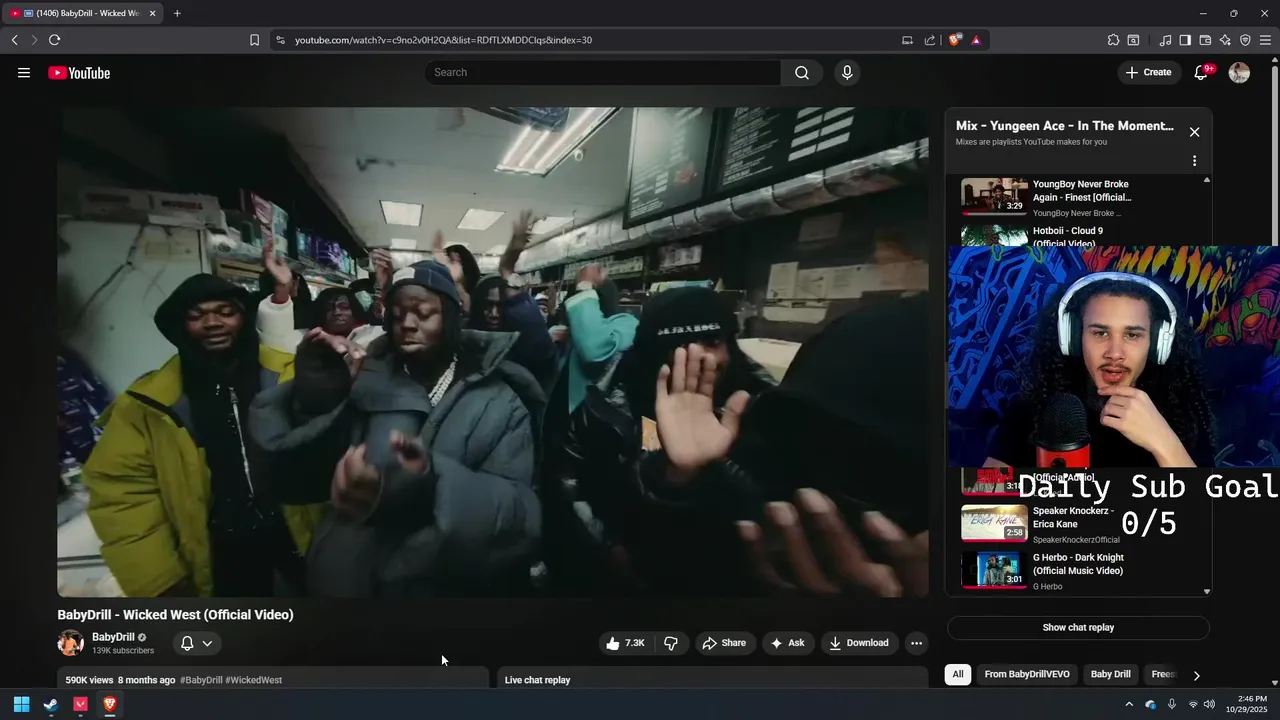
Task: Click the Create button
Action: (1148, 72)
